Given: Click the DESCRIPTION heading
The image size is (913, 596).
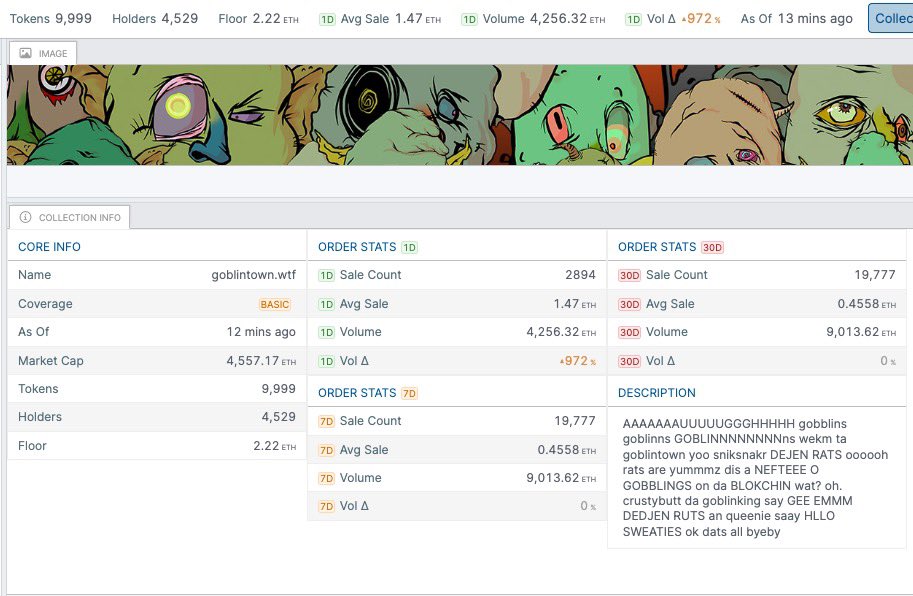Looking at the screenshot, I should tap(657, 393).
